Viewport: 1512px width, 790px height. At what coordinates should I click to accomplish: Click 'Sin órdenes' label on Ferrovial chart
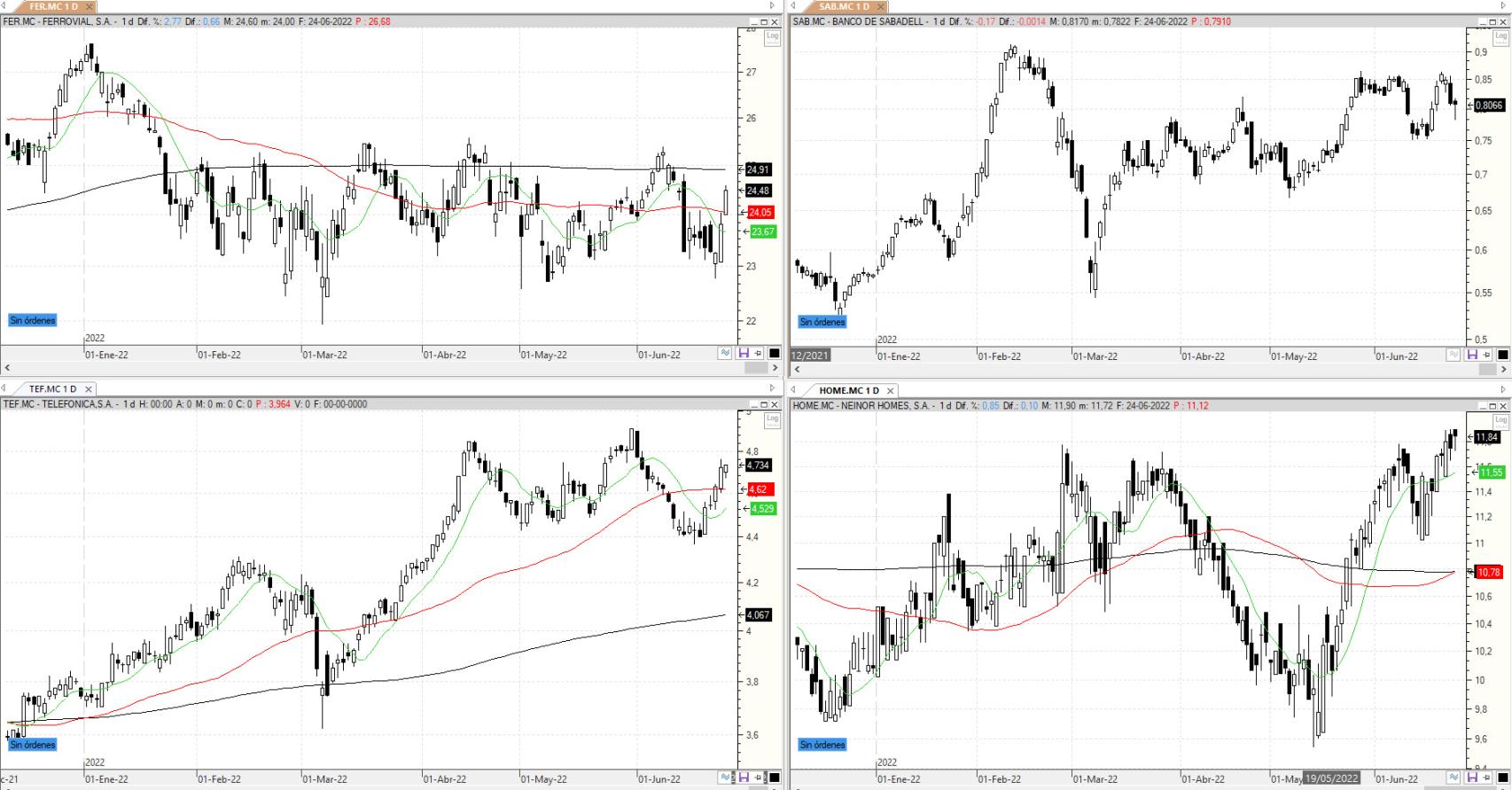click(33, 320)
